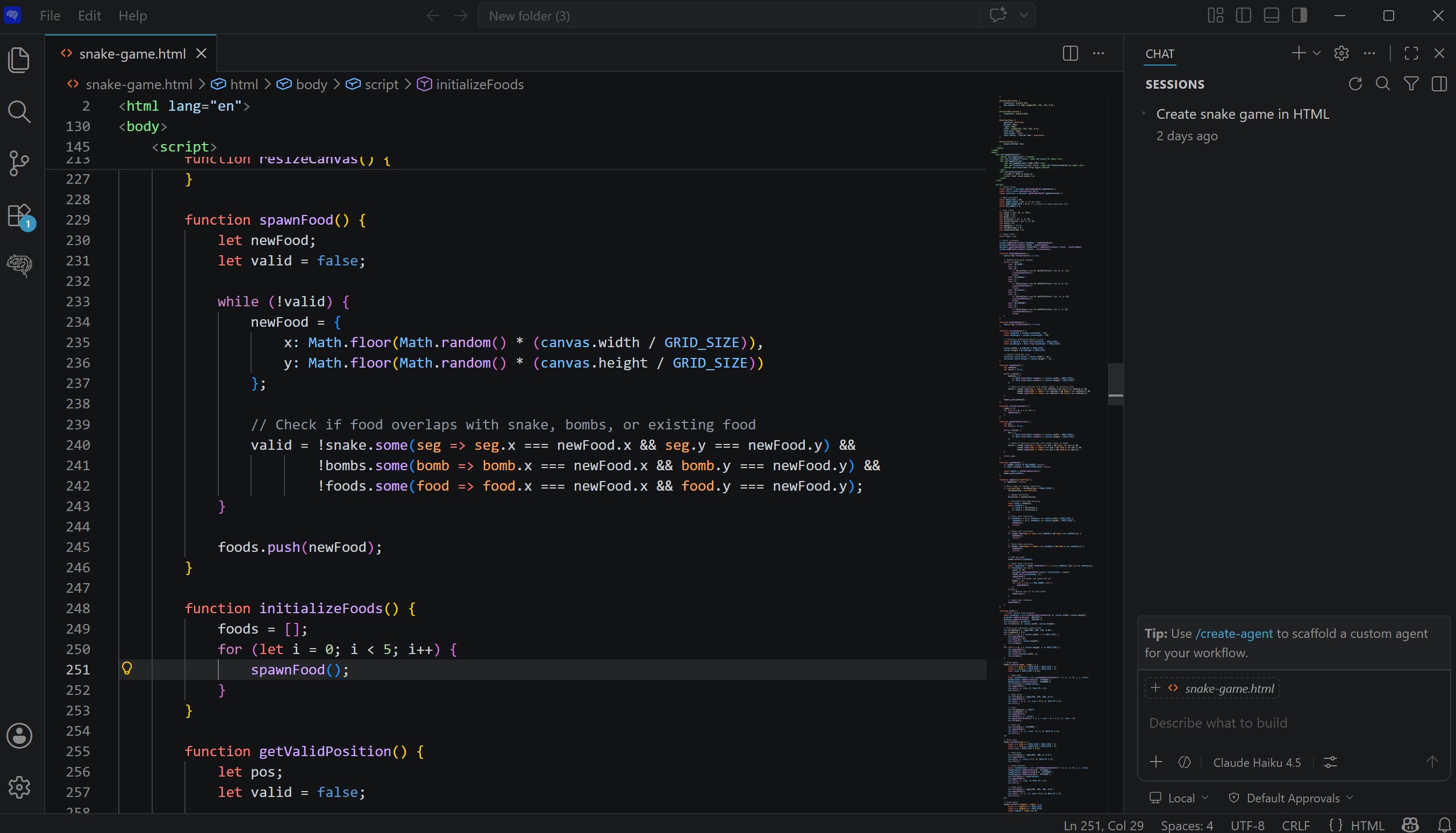
Task: Open the Edit menu
Action: tap(89, 16)
